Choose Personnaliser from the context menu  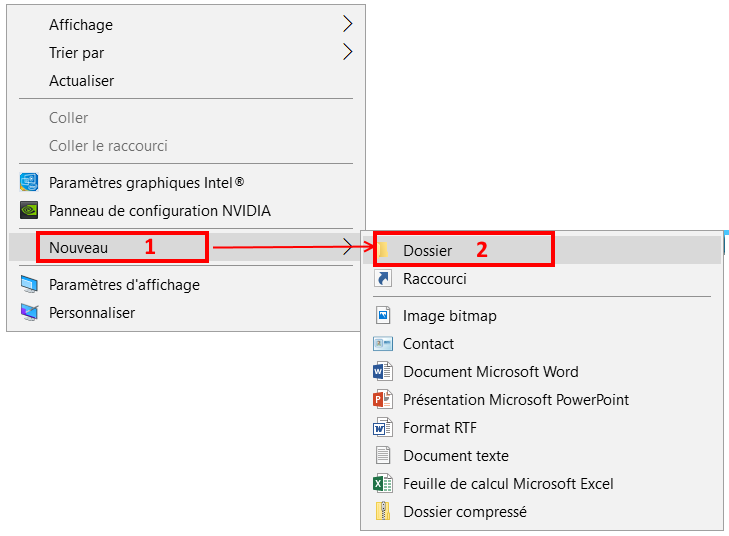pos(186,312)
